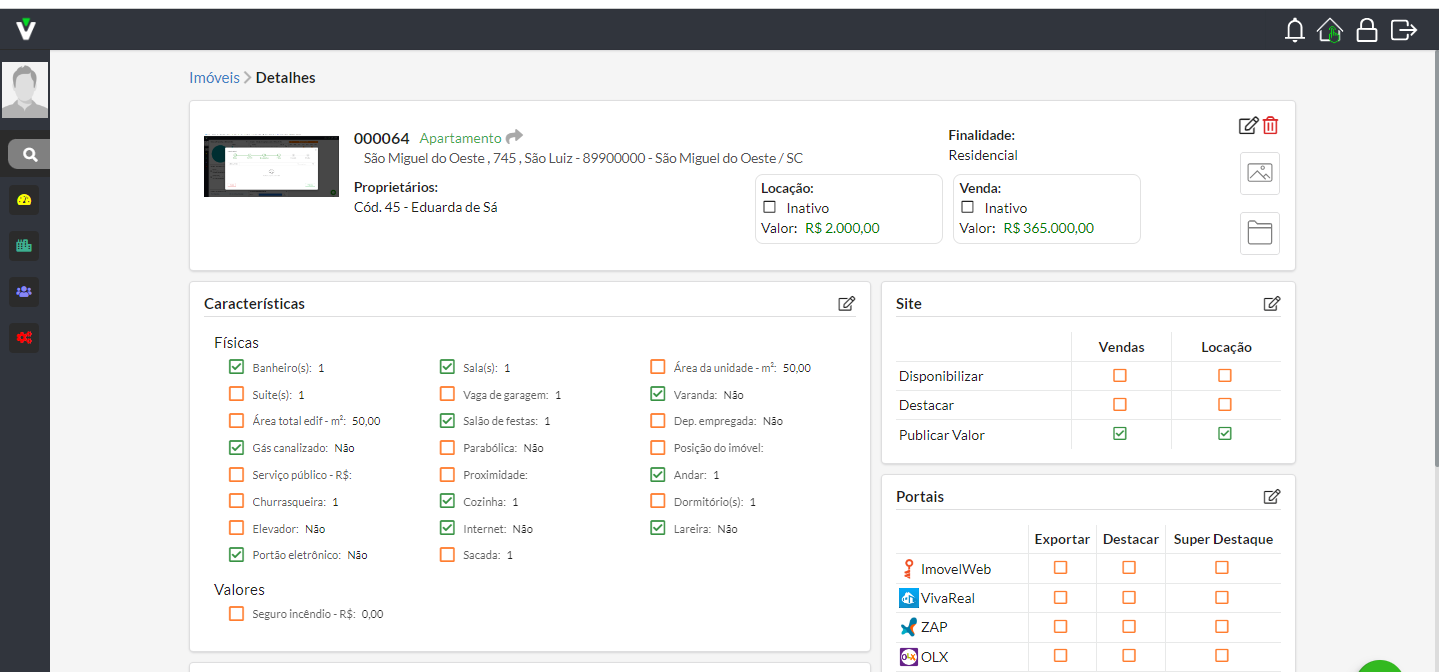Delete the property using the red trash icon
Screen dimensions: 1439x672
[x=1270, y=125]
